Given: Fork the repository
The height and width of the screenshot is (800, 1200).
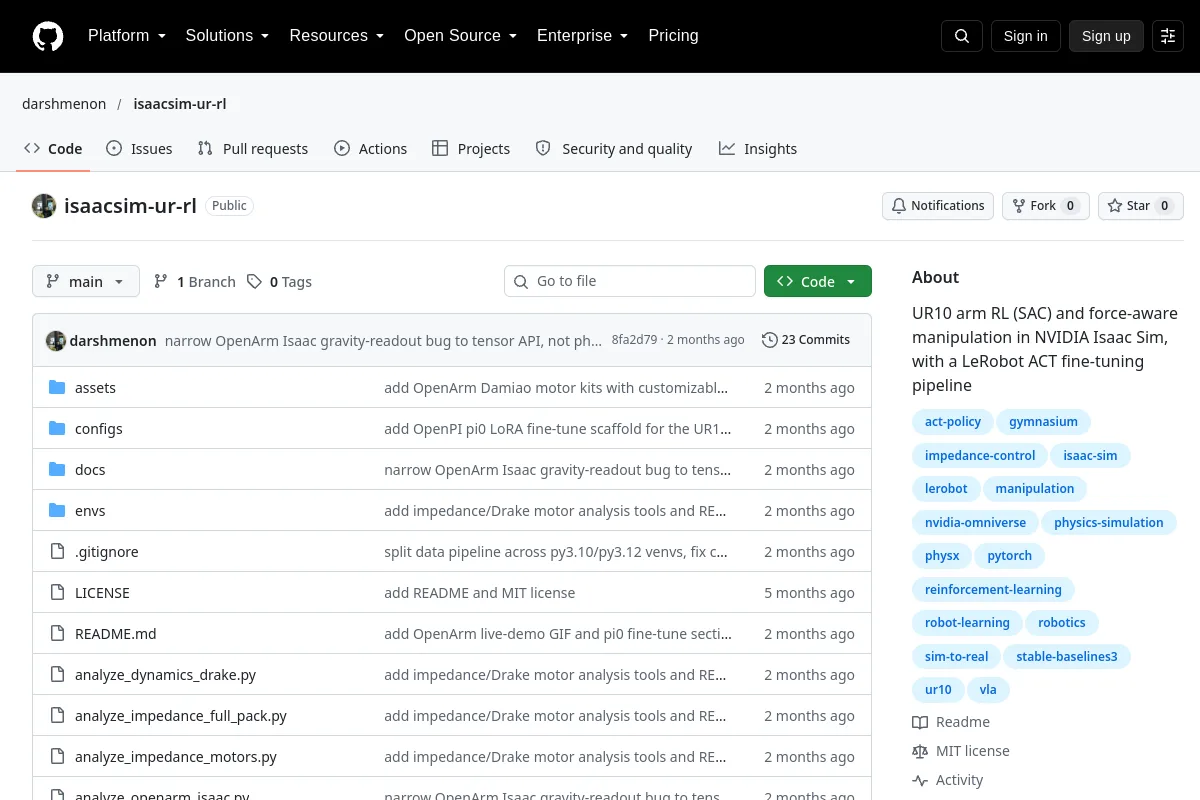Looking at the screenshot, I should pos(1046,206).
